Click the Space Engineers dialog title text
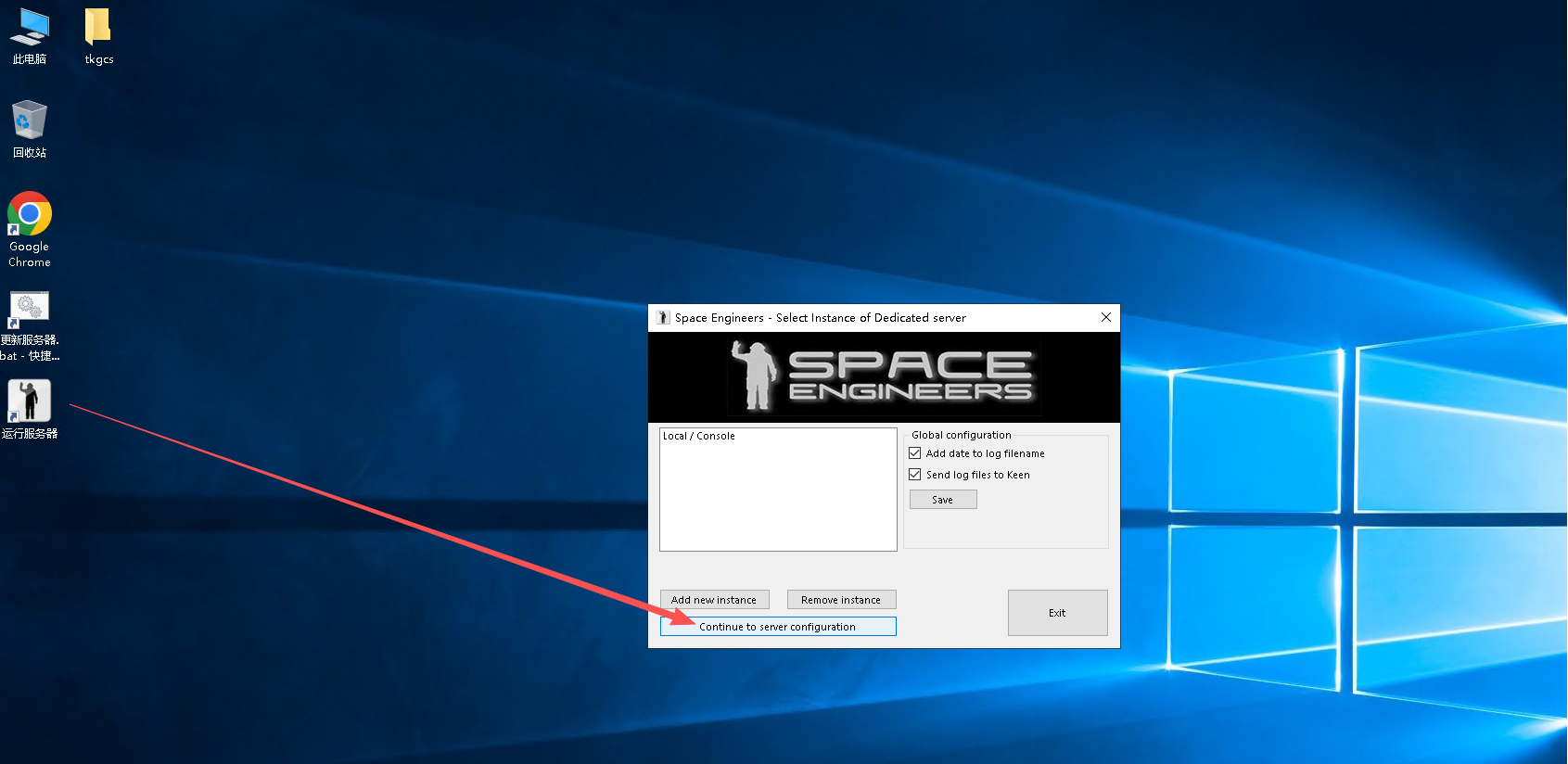This screenshot has height=764, width=1568. point(820,318)
